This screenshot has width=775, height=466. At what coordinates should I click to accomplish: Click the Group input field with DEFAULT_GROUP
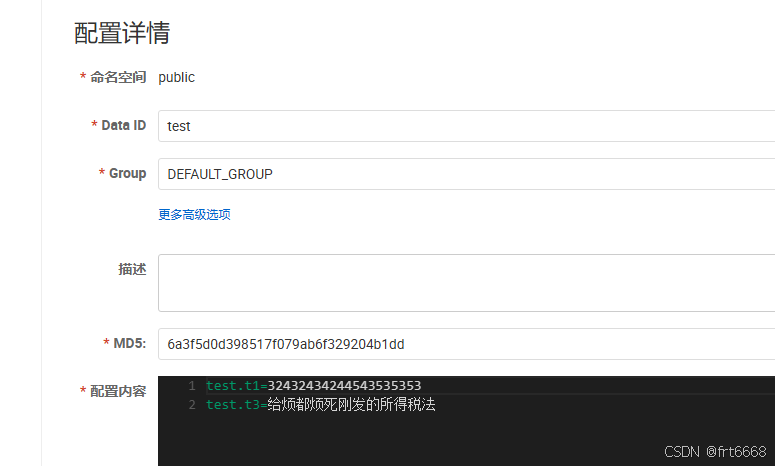467,174
